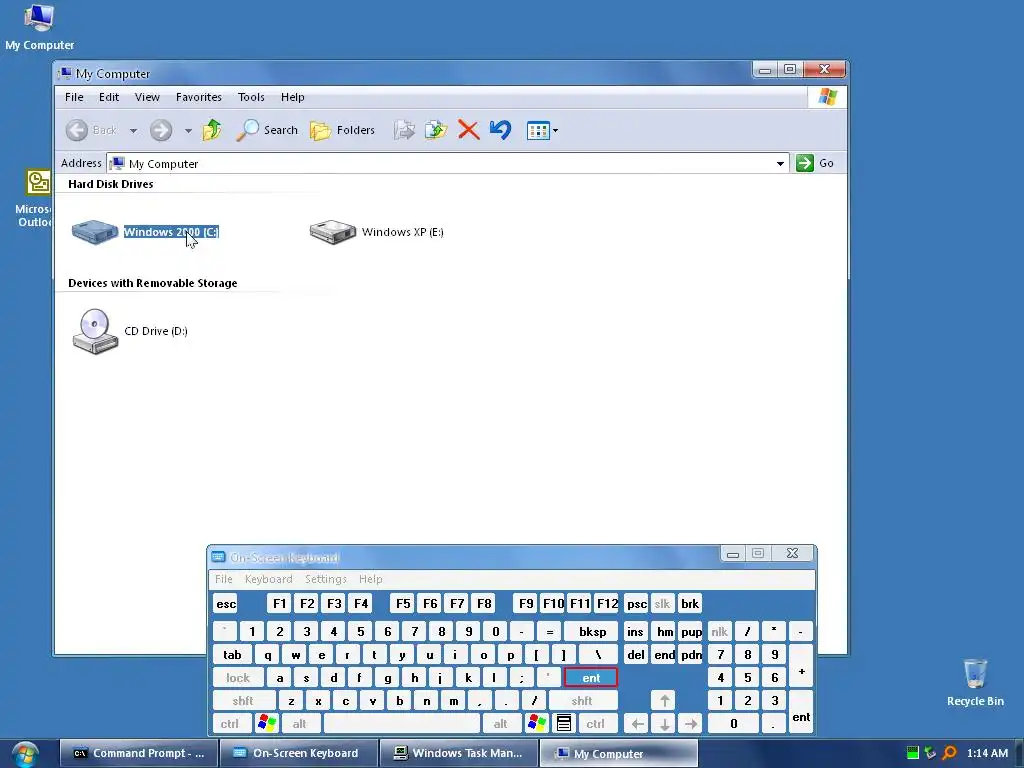This screenshot has height=768, width=1024.
Task: Click the green Go button
Action: pyautogui.click(x=814, y=163)
